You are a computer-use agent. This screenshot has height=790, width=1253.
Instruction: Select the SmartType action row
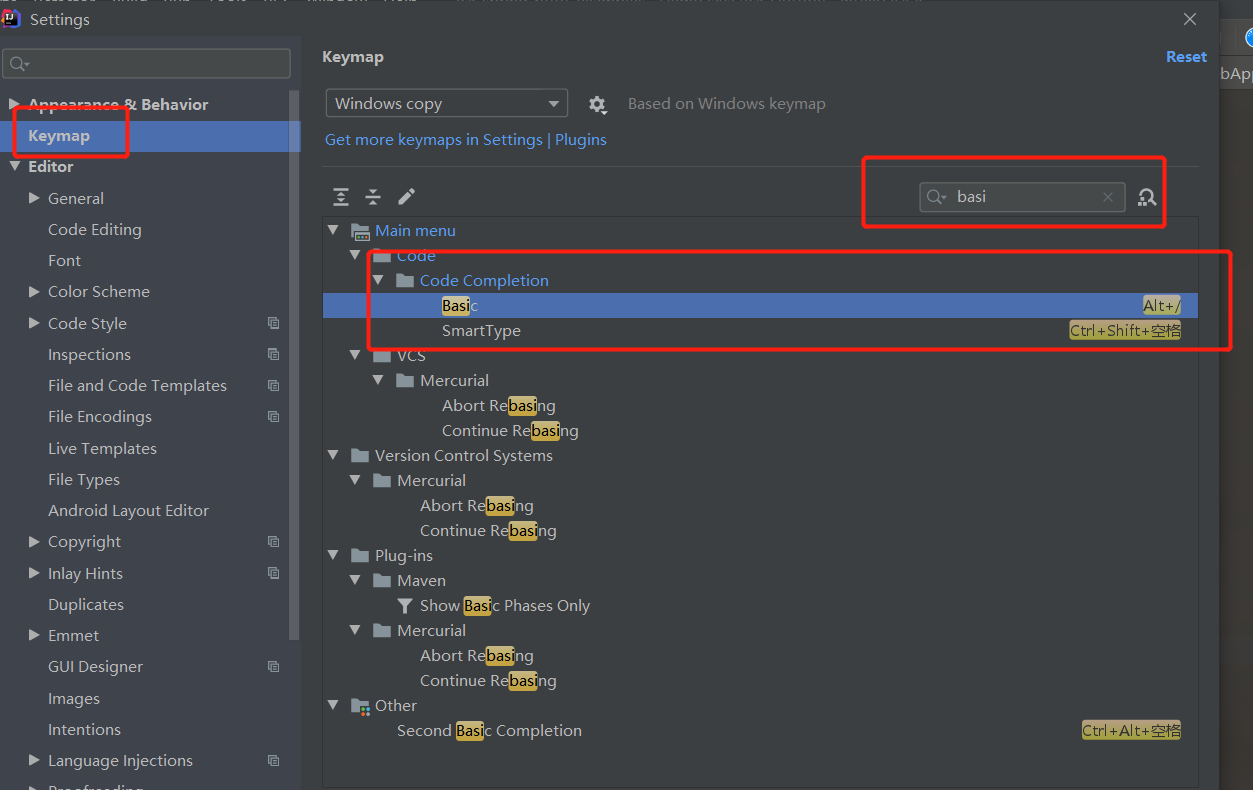pos(760,331)
